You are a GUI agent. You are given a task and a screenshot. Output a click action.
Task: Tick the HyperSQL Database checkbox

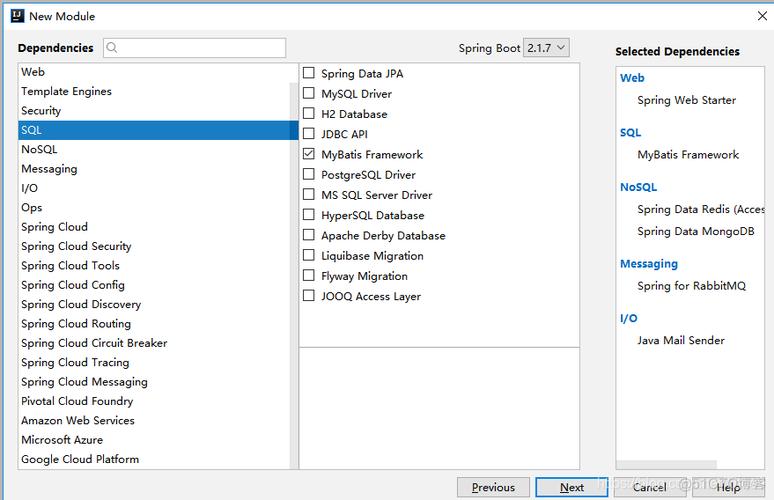309,215
